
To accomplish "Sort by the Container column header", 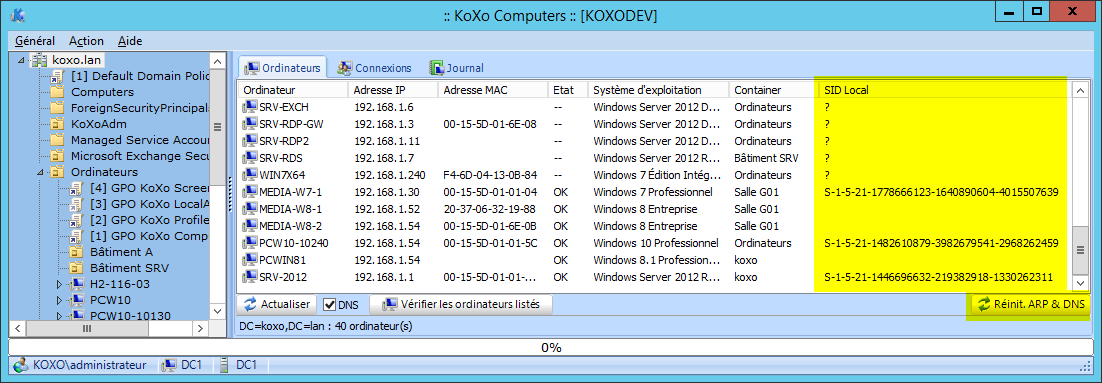I will [x=773, y=90].
